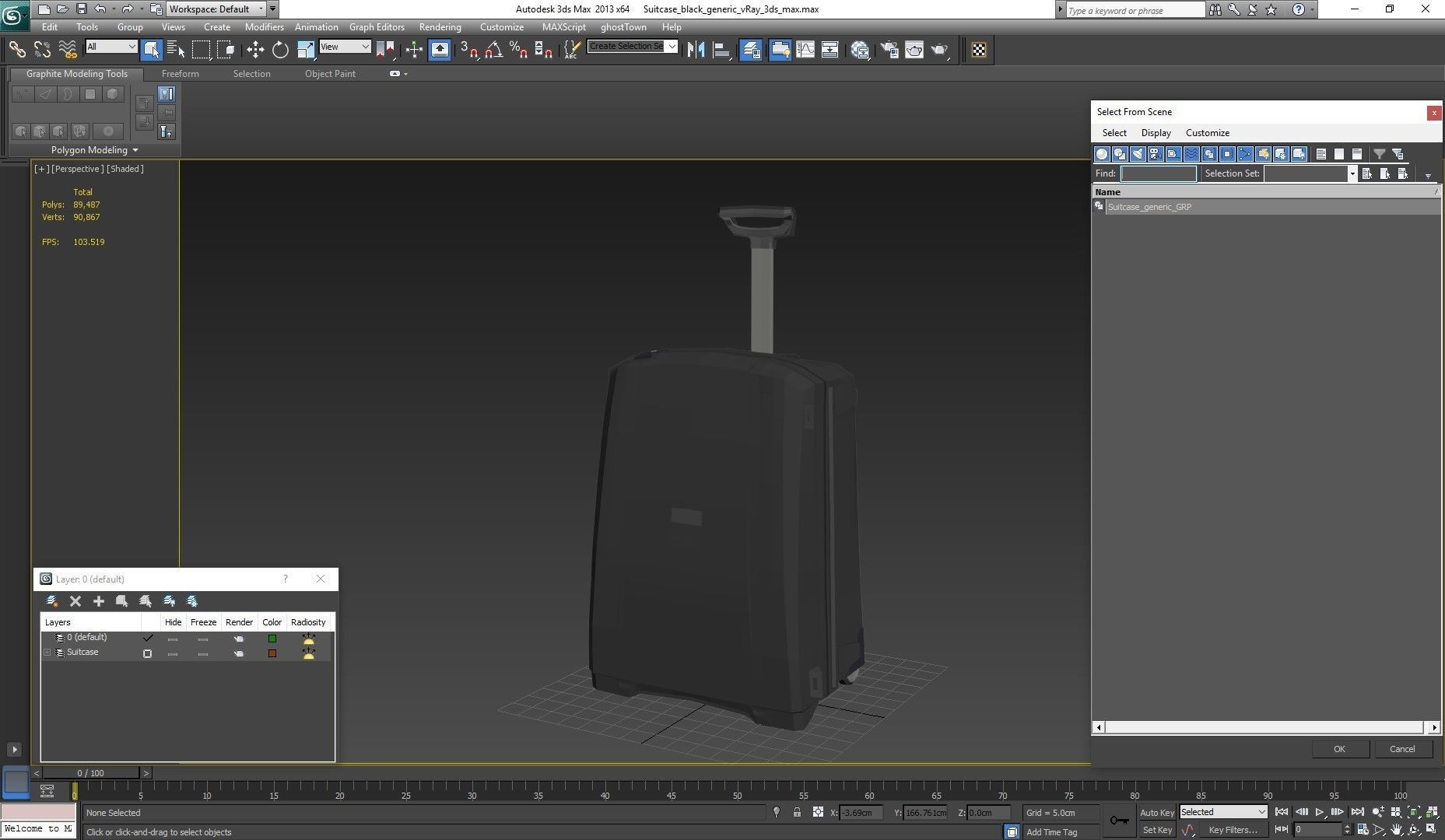Choose the Select and Rotate tool

pos(280,50)
